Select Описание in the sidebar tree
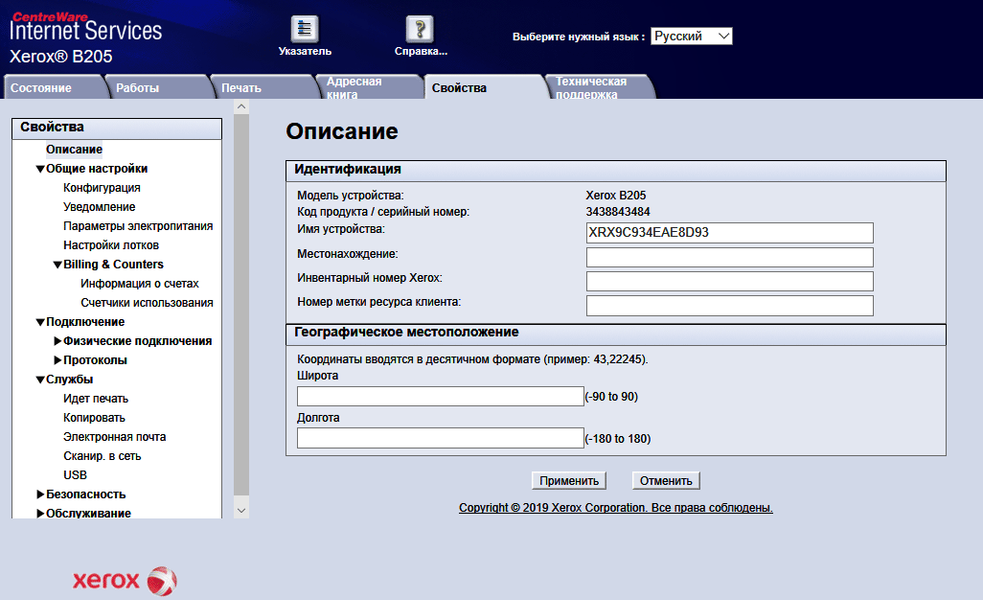This screenshot has height=600, width=983. (74, 149)
